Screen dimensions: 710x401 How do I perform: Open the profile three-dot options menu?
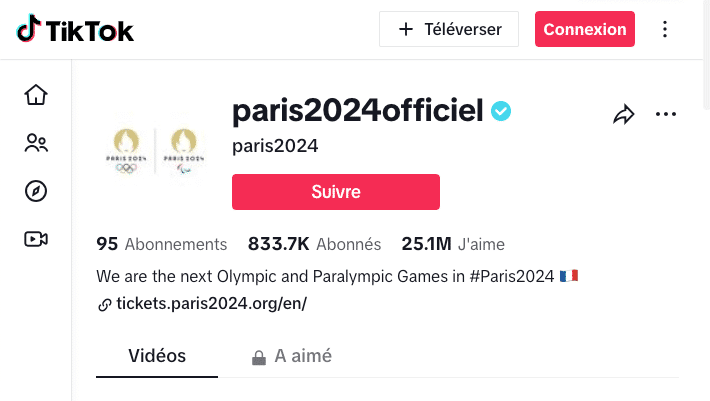click(x=666, y=114)
